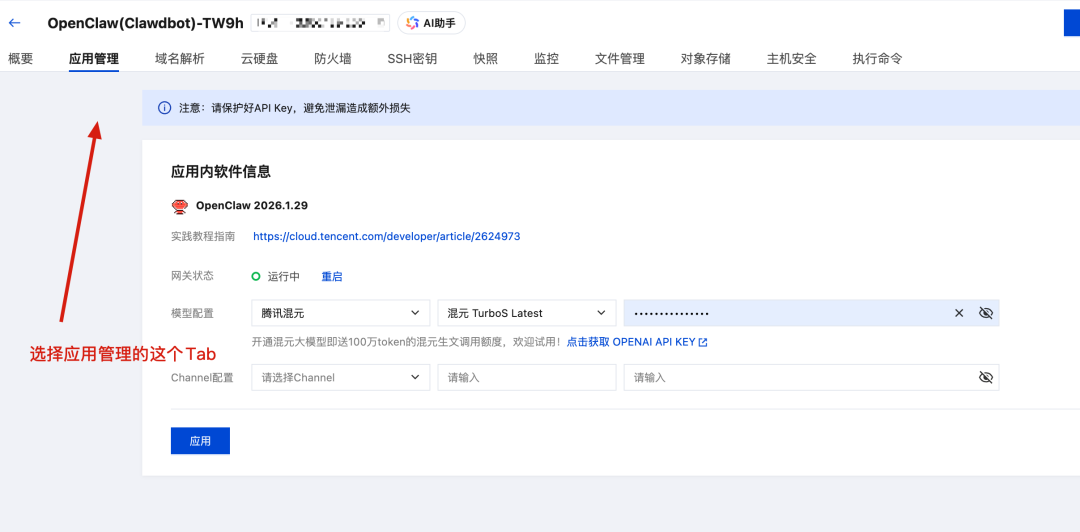Open the cloud.tencent.com tutorial article link

386,237
